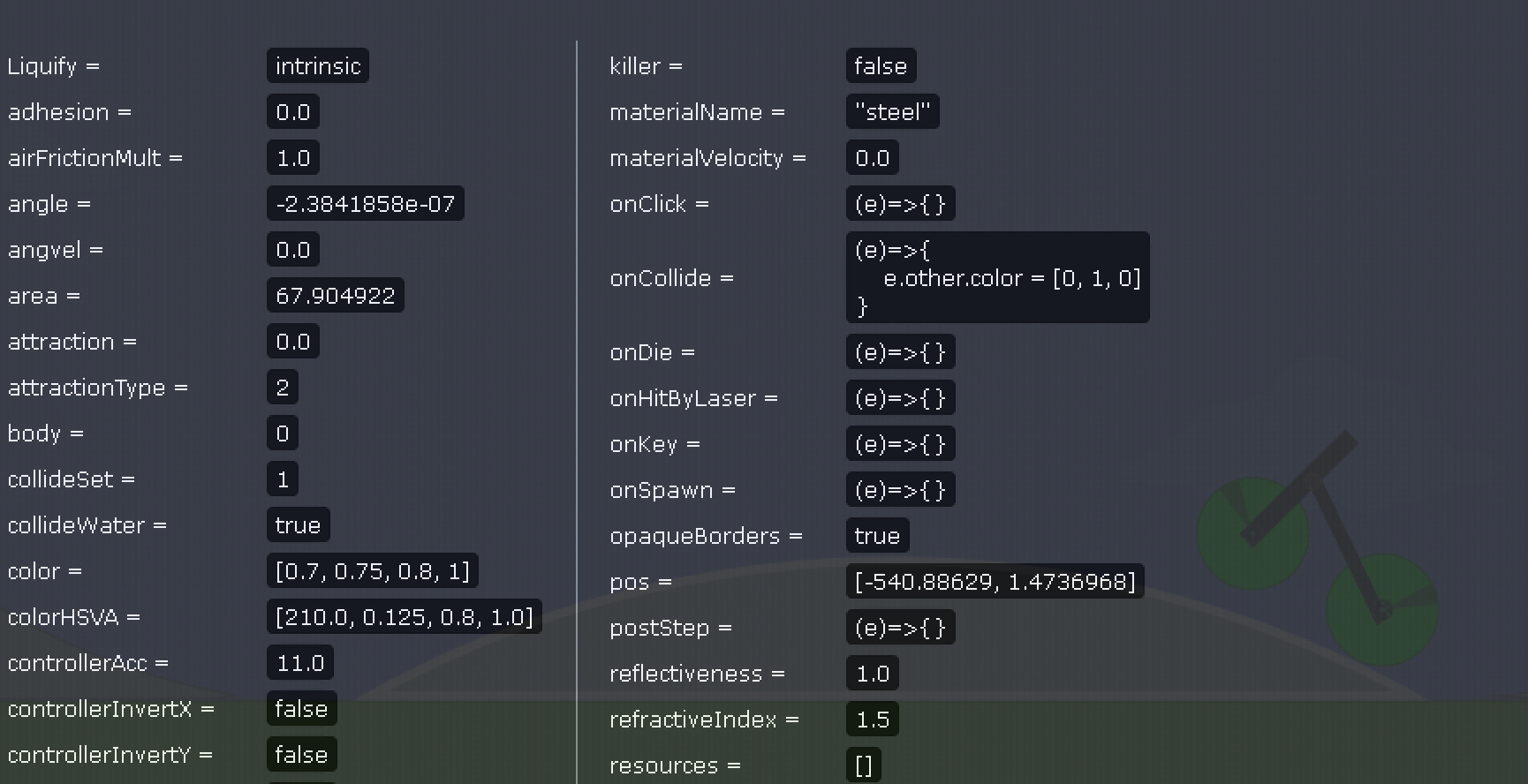Click the angle value -2.3841858e-07
Viewport: 1528px width, 784px height.
[365, 204]
